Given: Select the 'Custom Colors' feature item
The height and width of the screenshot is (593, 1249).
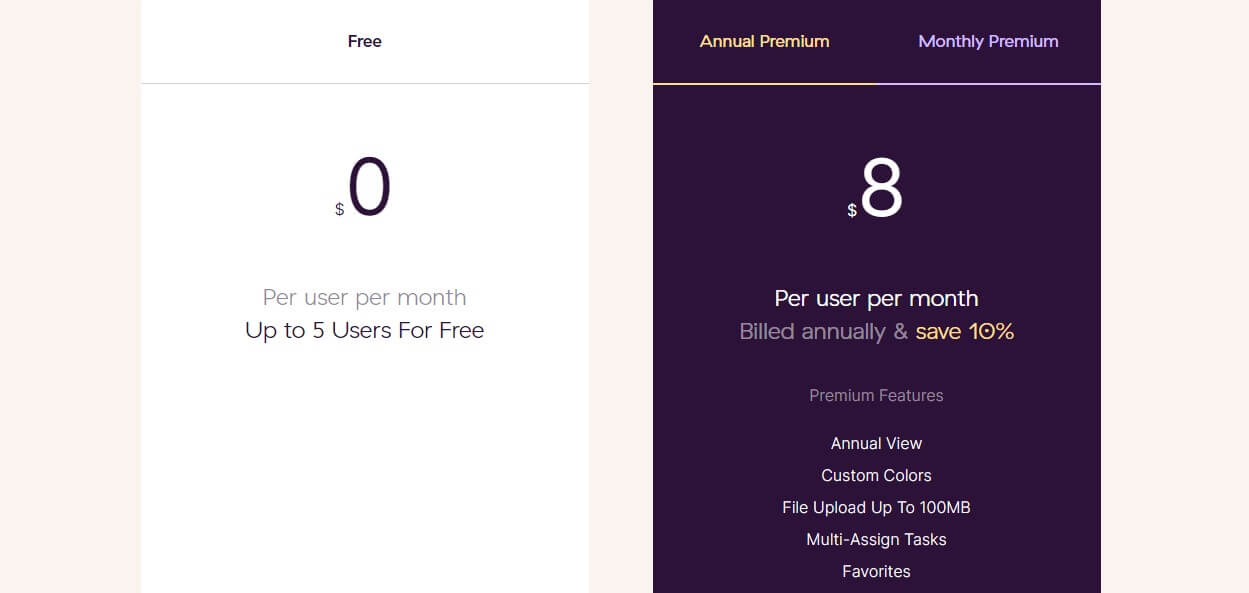Looking at the screenshot, I should coord(877,475).
